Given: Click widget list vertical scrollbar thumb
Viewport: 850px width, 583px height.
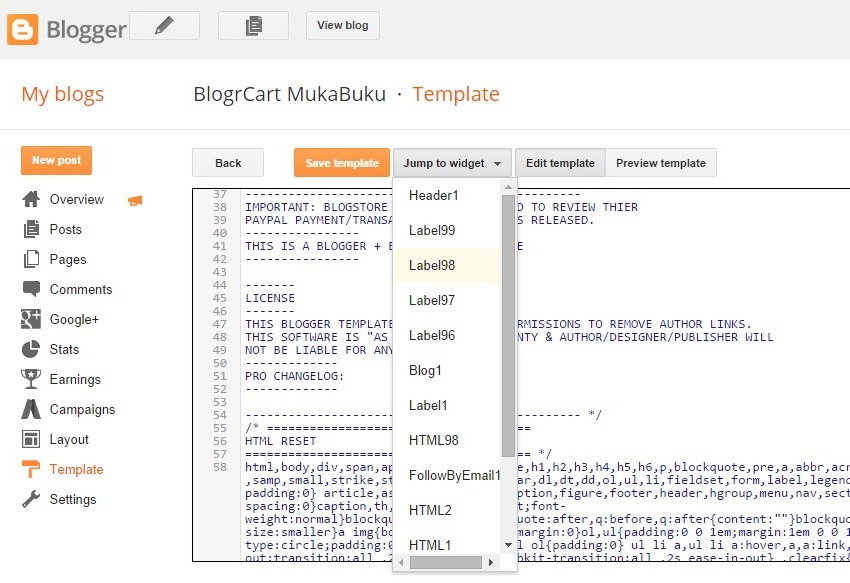Looking at the screenshot, I should coord(508,325).
